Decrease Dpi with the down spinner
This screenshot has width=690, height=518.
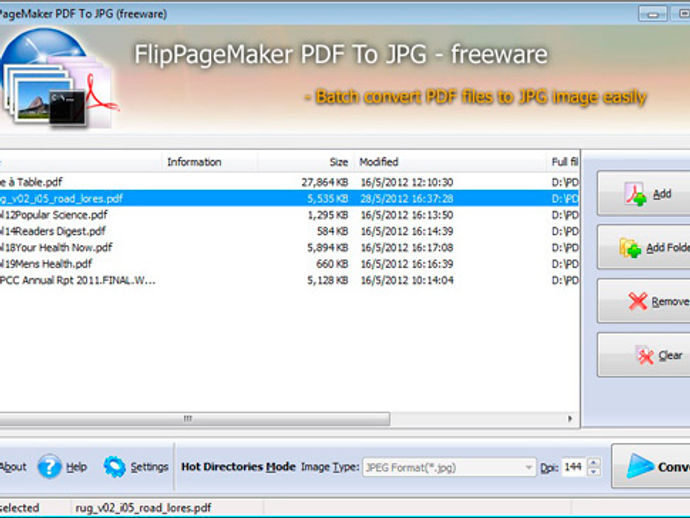tap(594, 471)
